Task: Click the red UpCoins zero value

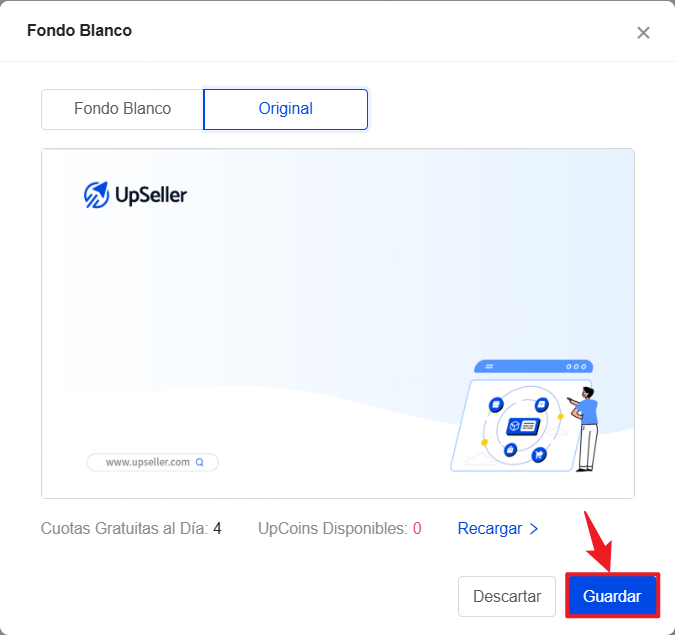Action: pos(417,528)
